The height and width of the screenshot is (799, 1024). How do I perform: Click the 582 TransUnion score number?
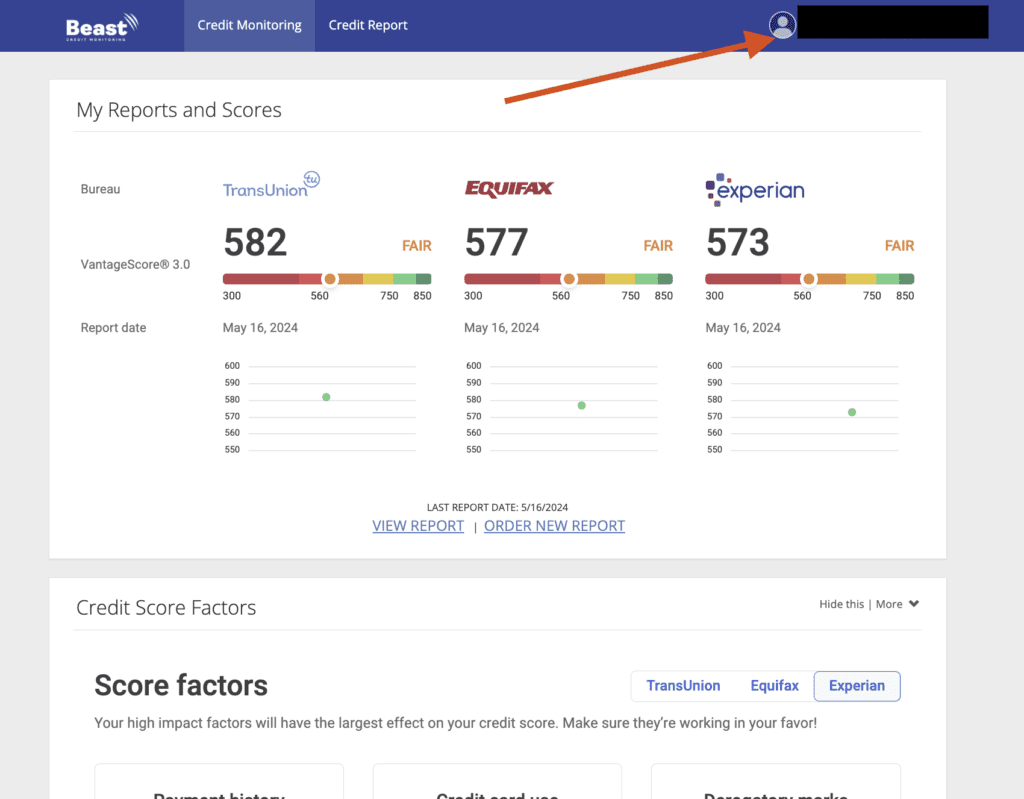pyautogui.click(x=255, y=243)
